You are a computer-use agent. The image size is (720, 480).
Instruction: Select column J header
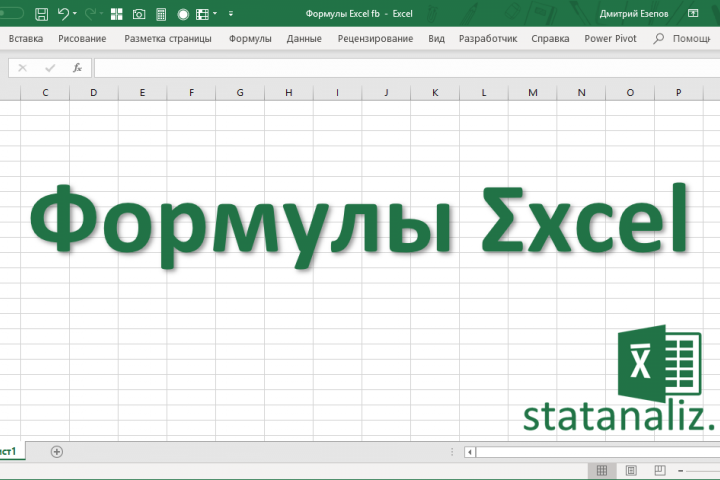coord(386,93)
